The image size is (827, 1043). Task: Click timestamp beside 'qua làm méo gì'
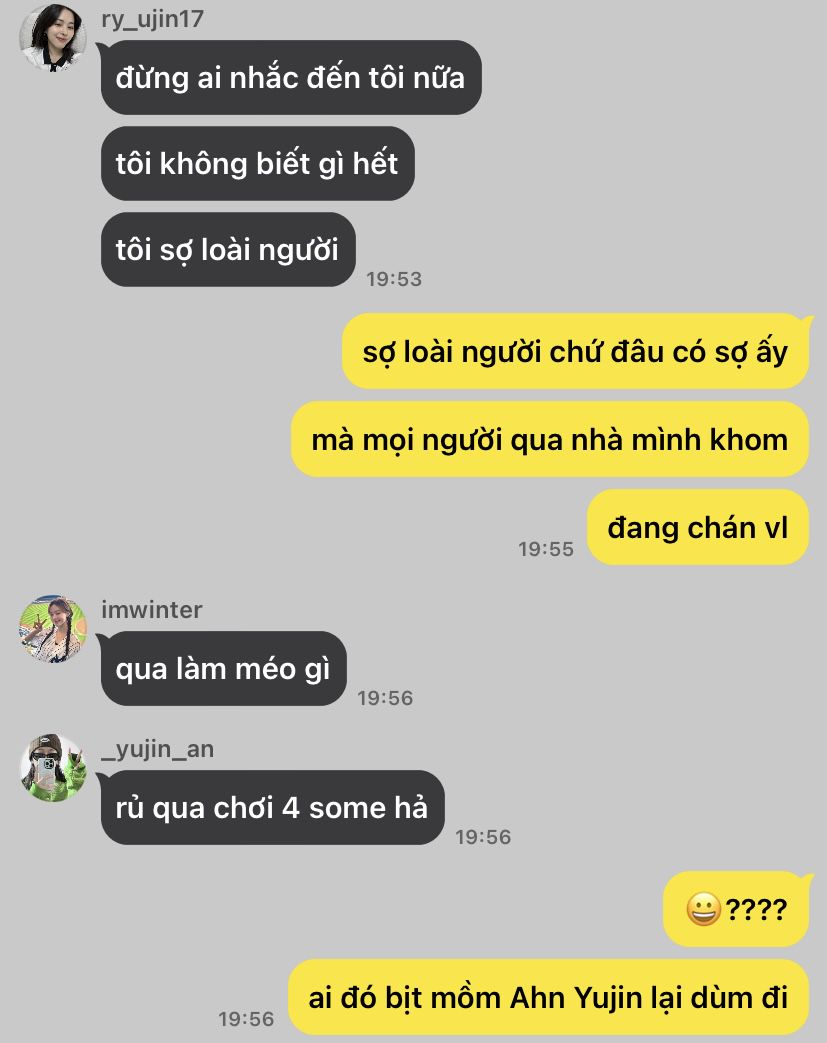point(385,698)
